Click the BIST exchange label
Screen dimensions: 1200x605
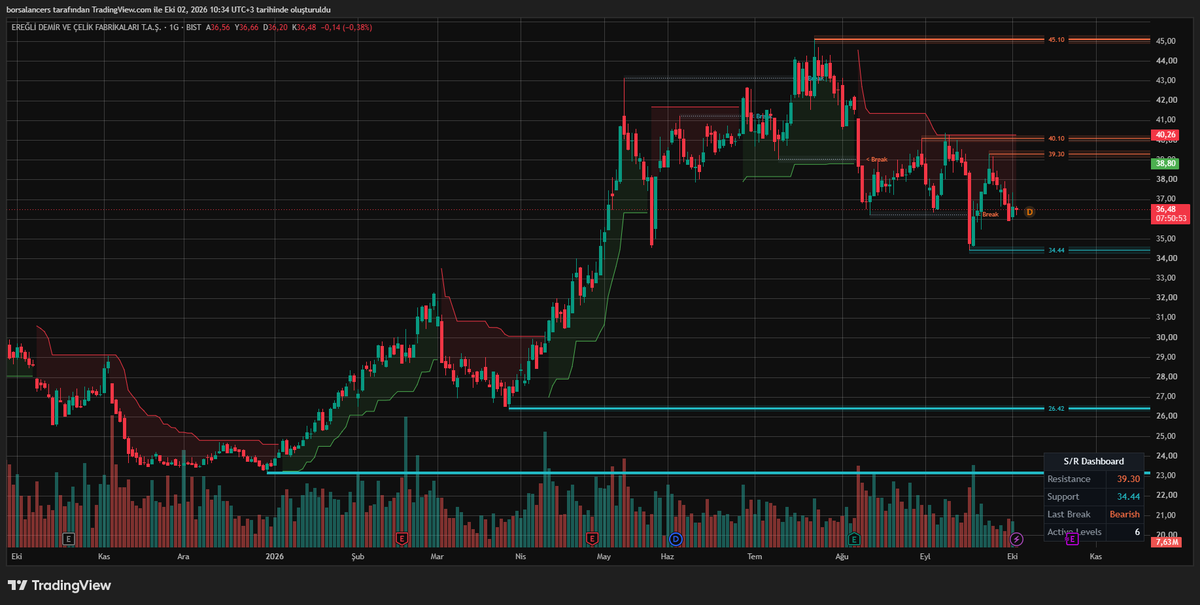192,27
